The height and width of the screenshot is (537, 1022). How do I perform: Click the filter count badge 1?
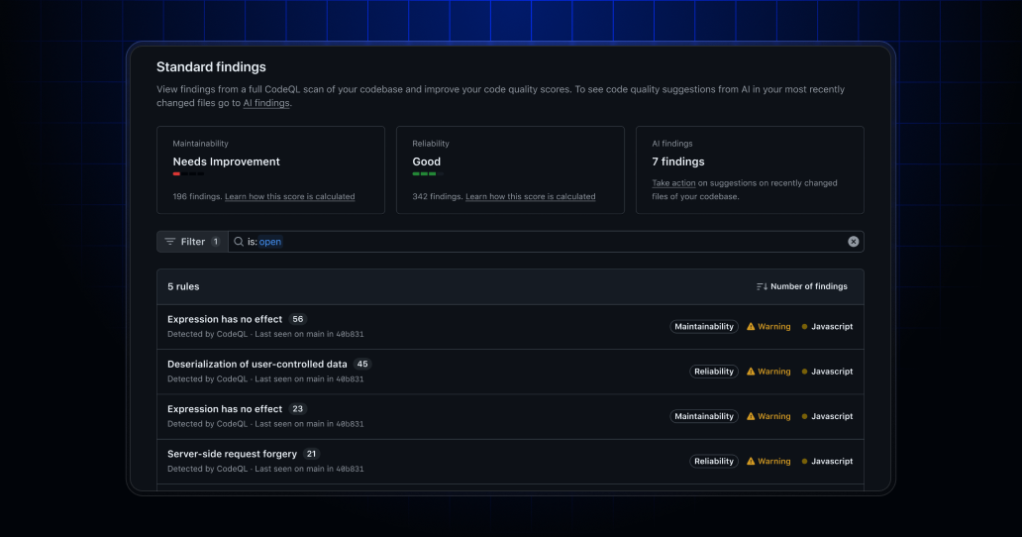point(216,242)
